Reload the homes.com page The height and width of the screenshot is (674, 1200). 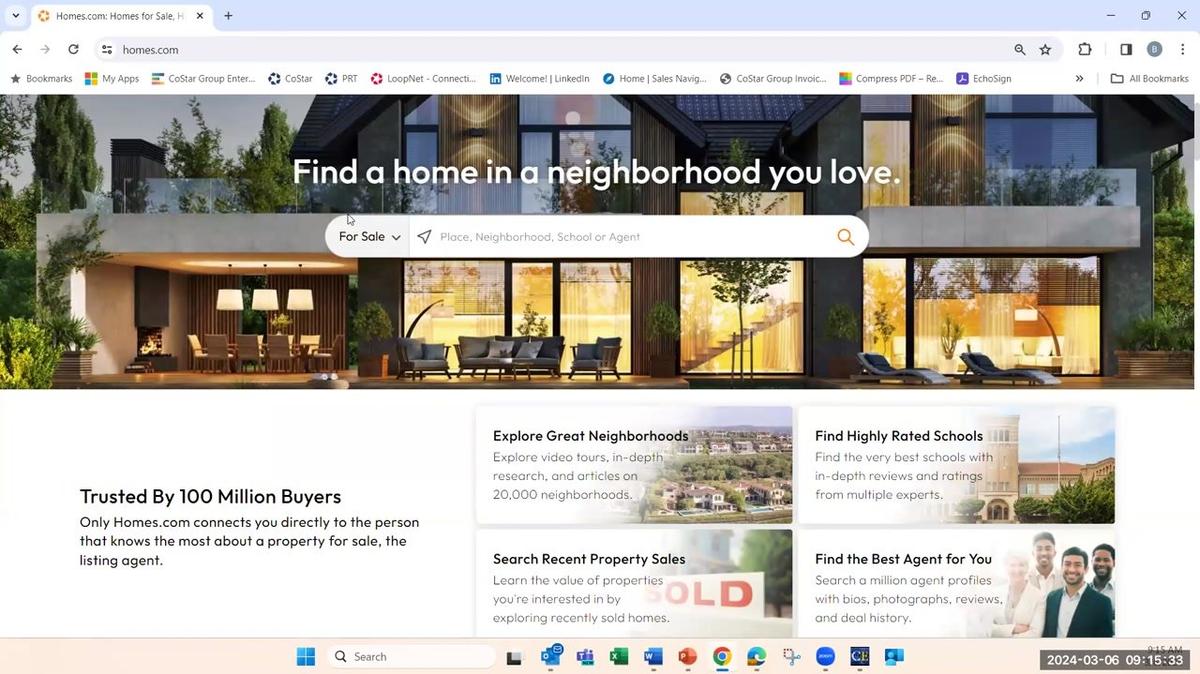point(73,49)
